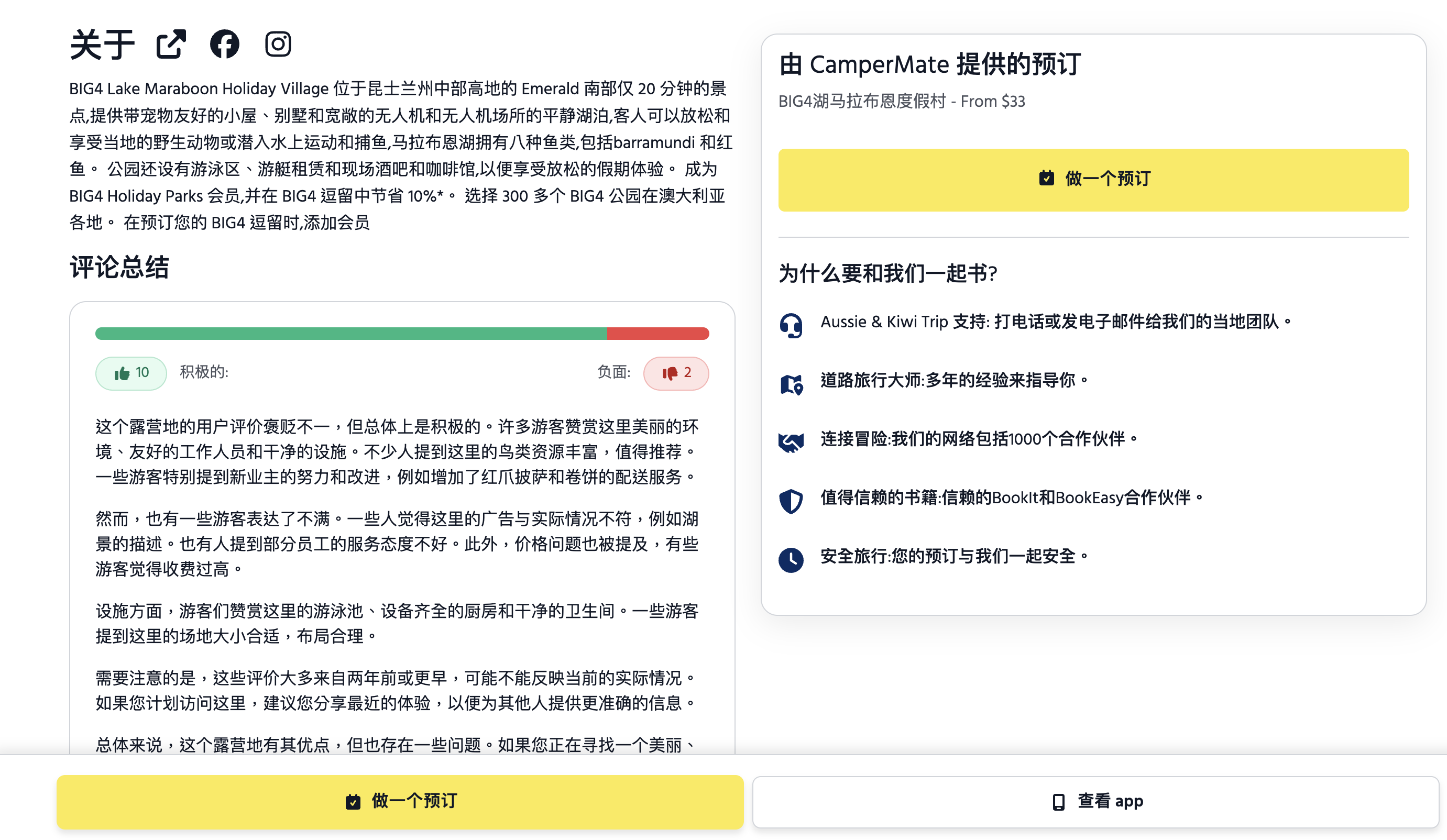Click the red part of review bar
The width and height of the screenshot is (1447, 840).
point(658,334)
